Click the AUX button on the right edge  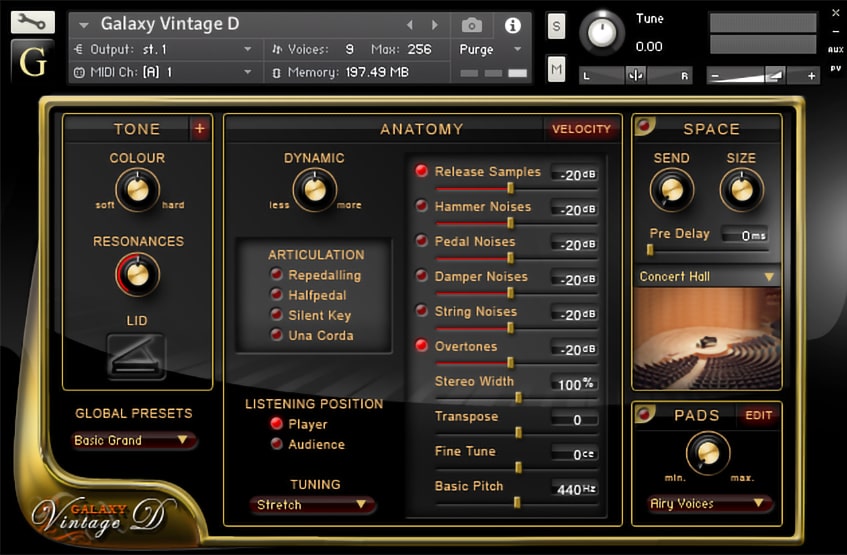click(x=835, y=50)
